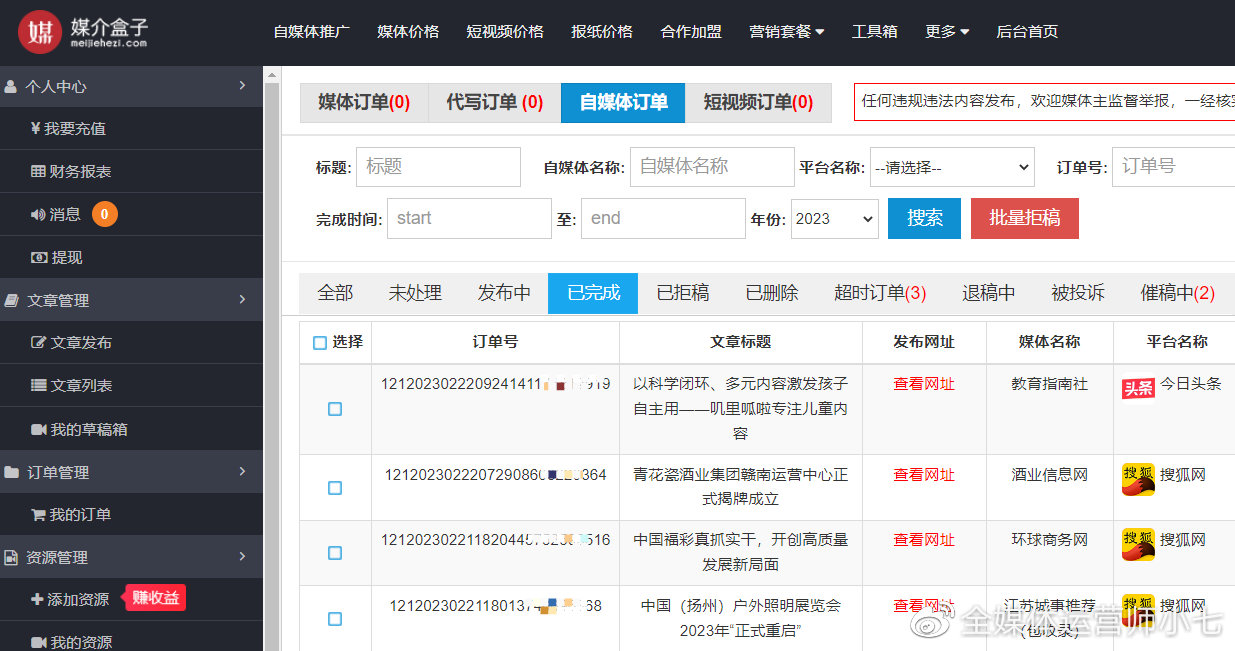Switch to the 已拒稿 tab
Screen dimensions: 1235x651
coord(682,293)
